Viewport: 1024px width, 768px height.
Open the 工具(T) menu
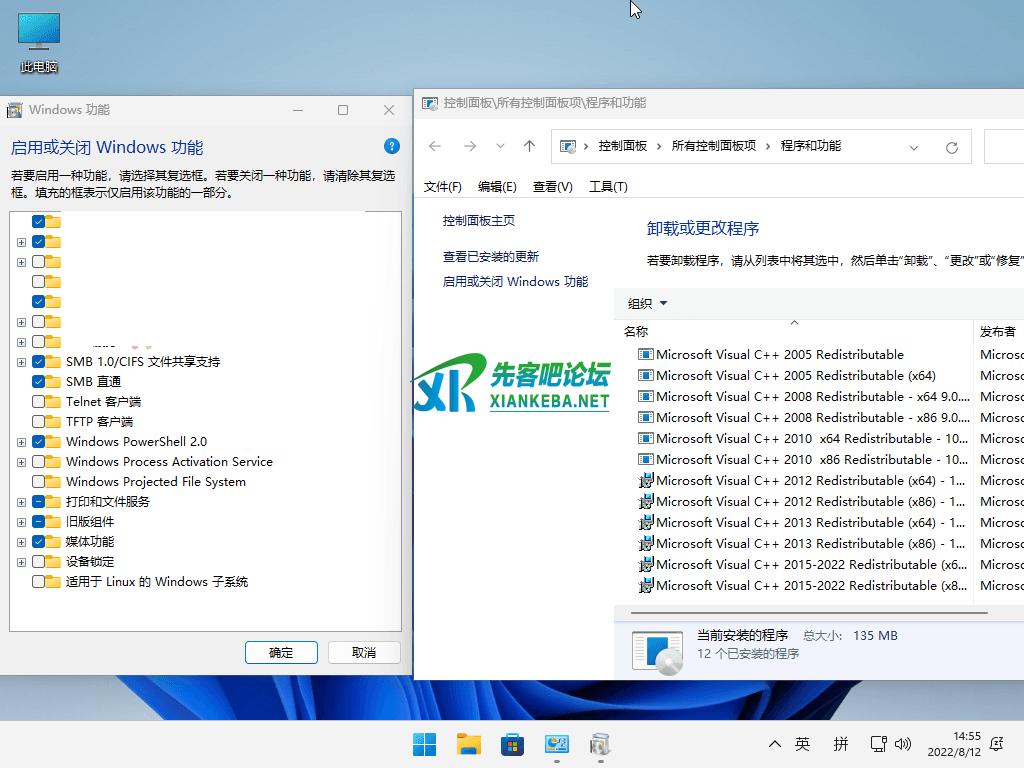coord(608,187)
